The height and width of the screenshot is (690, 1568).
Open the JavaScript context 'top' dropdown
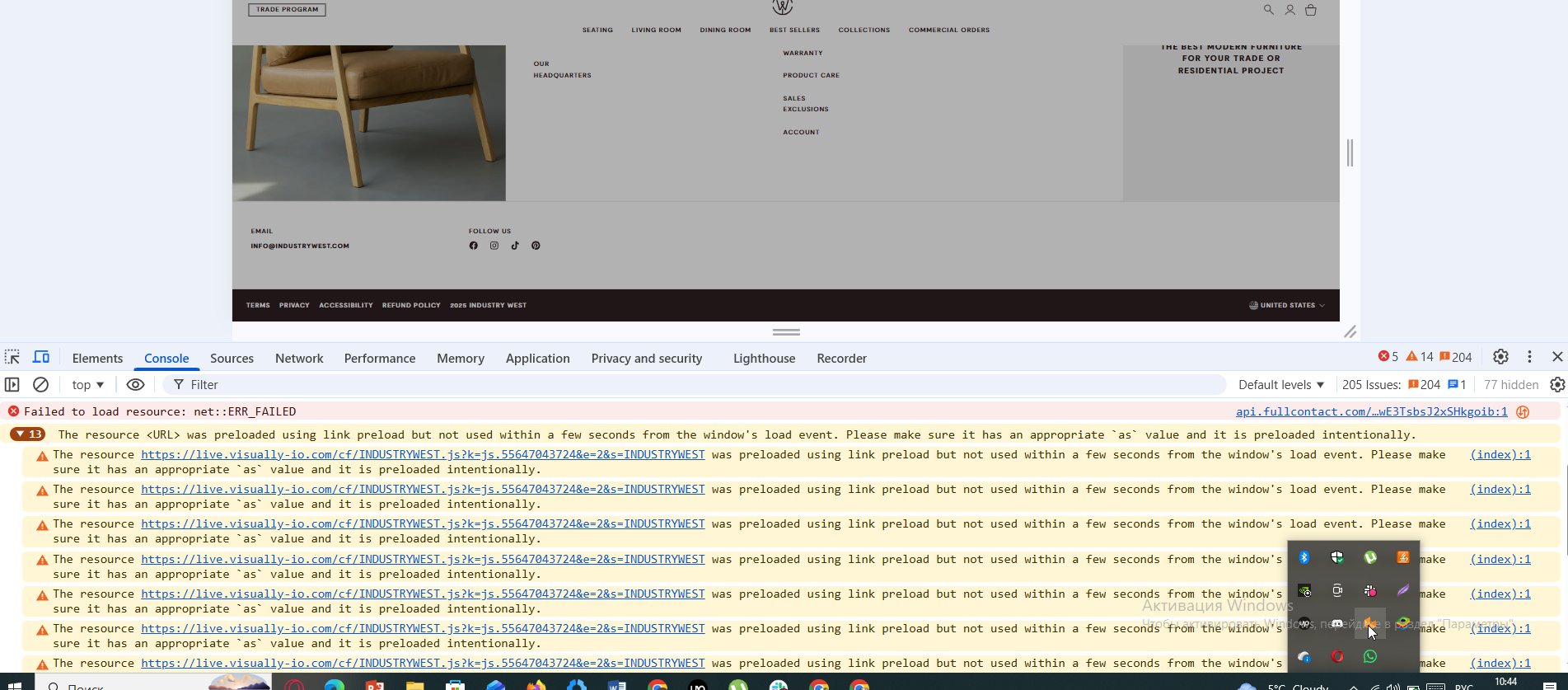[87, 384]
